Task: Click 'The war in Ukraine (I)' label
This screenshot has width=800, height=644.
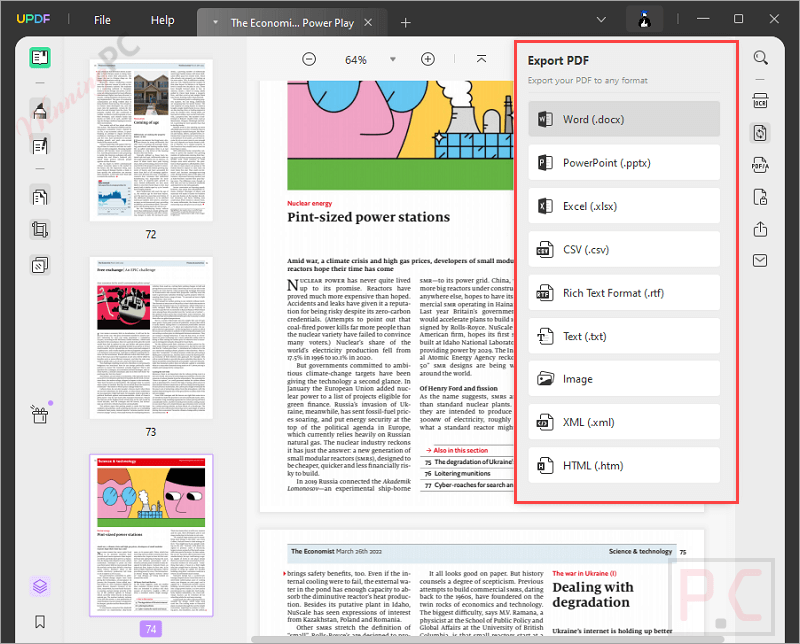Action: click(585, 573)
